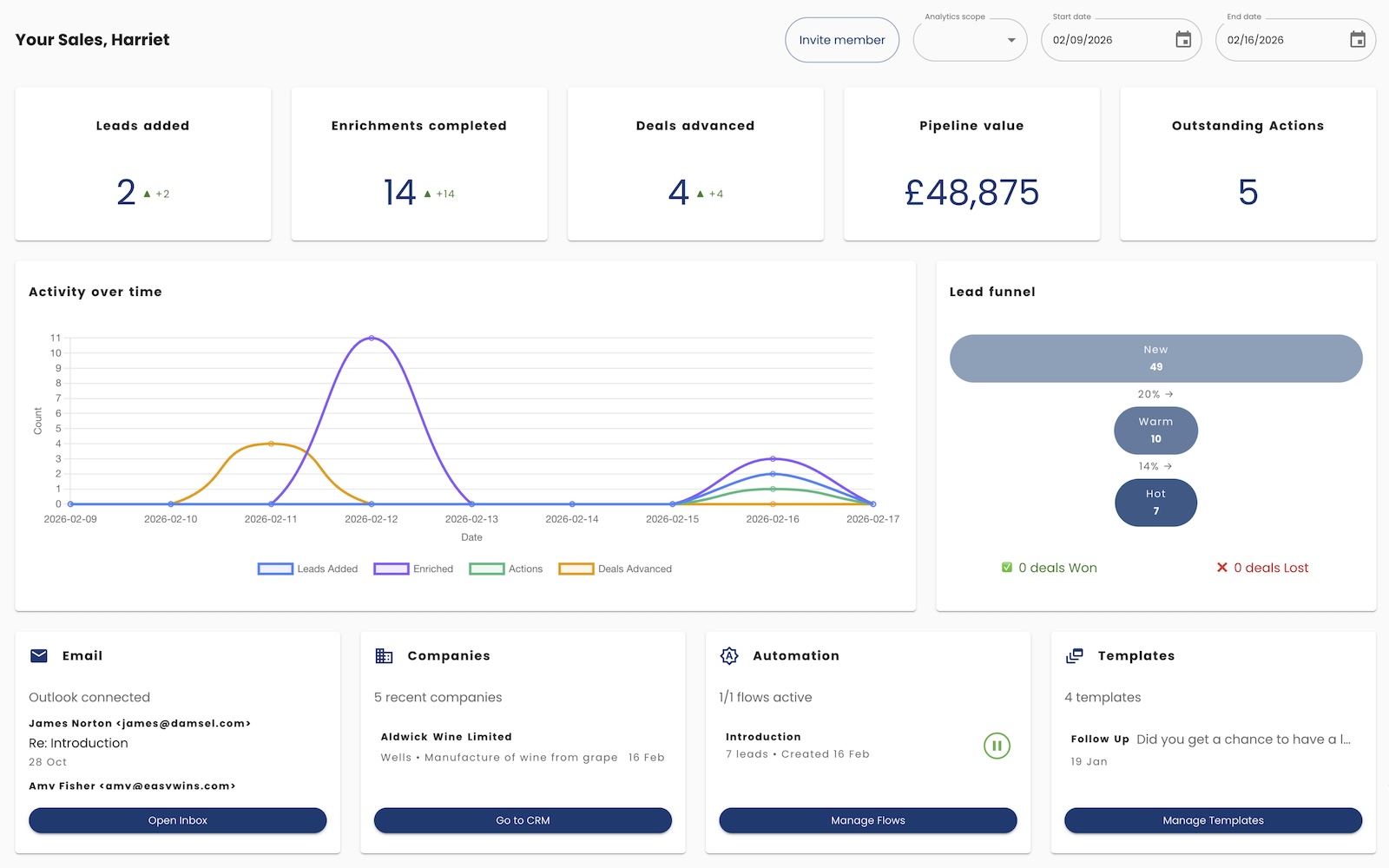Open the End date calendar picker icon
The height and width of the screenshot is (868, 1389).
(x=1358, y=40)
